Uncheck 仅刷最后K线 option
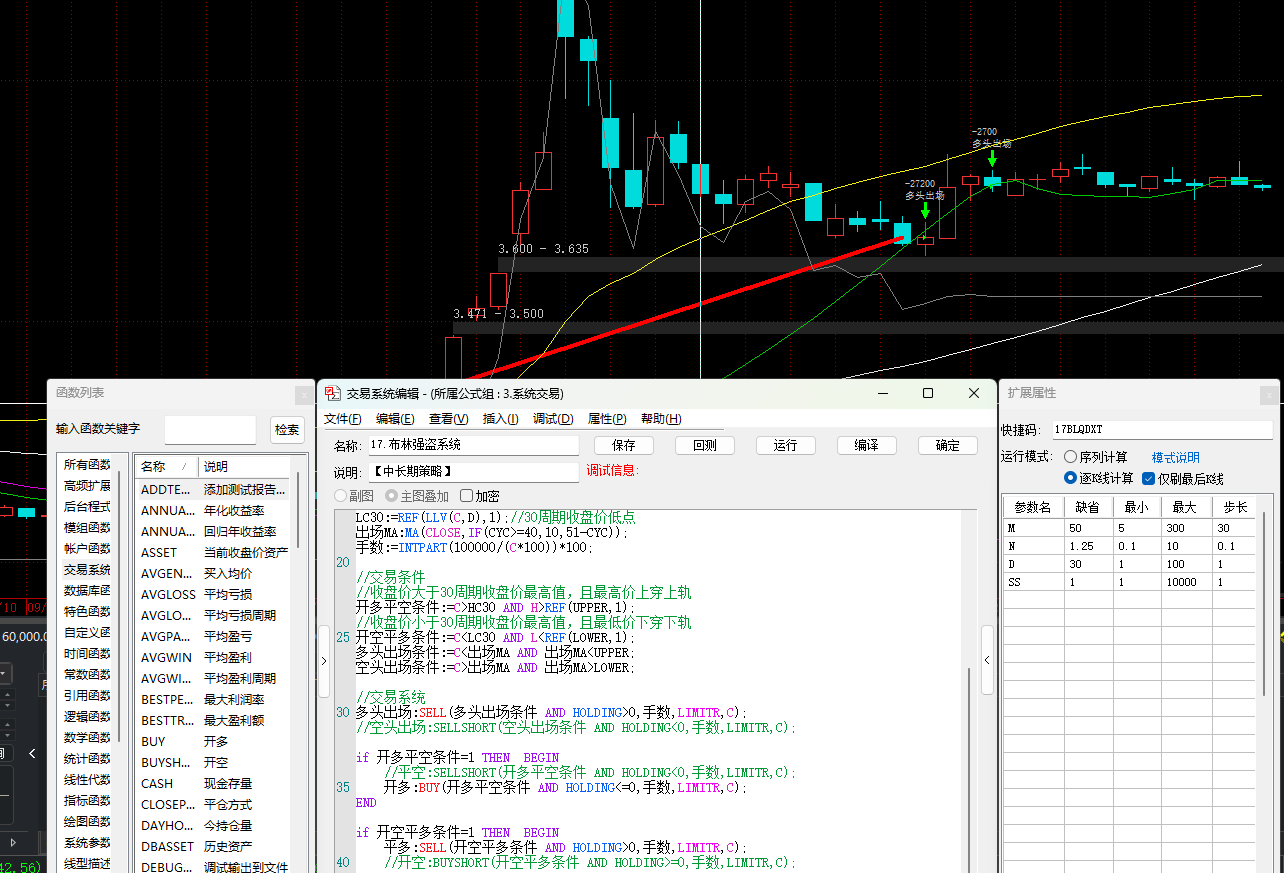 [1148, 479]
